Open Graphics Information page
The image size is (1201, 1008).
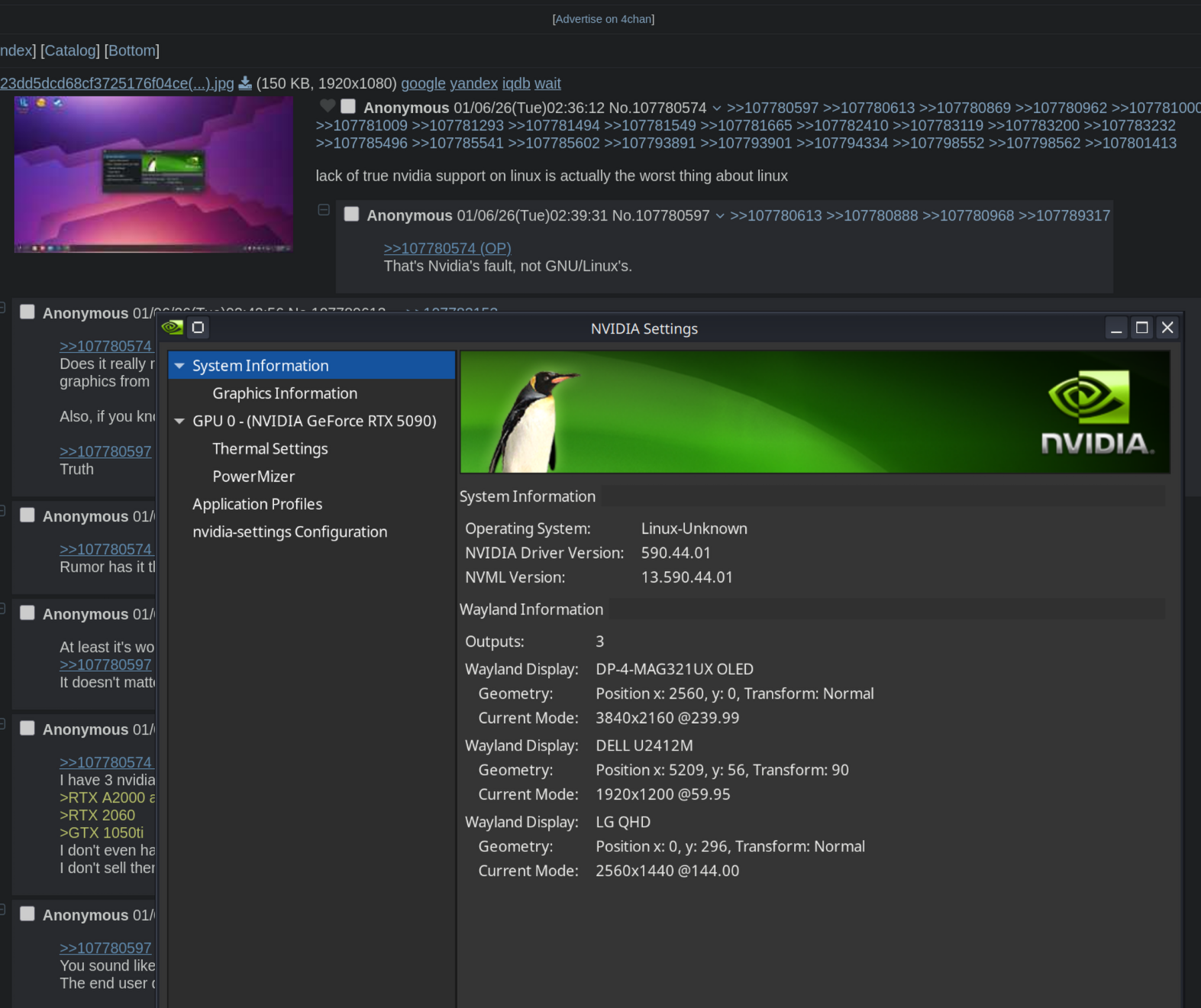click(285, 393)
